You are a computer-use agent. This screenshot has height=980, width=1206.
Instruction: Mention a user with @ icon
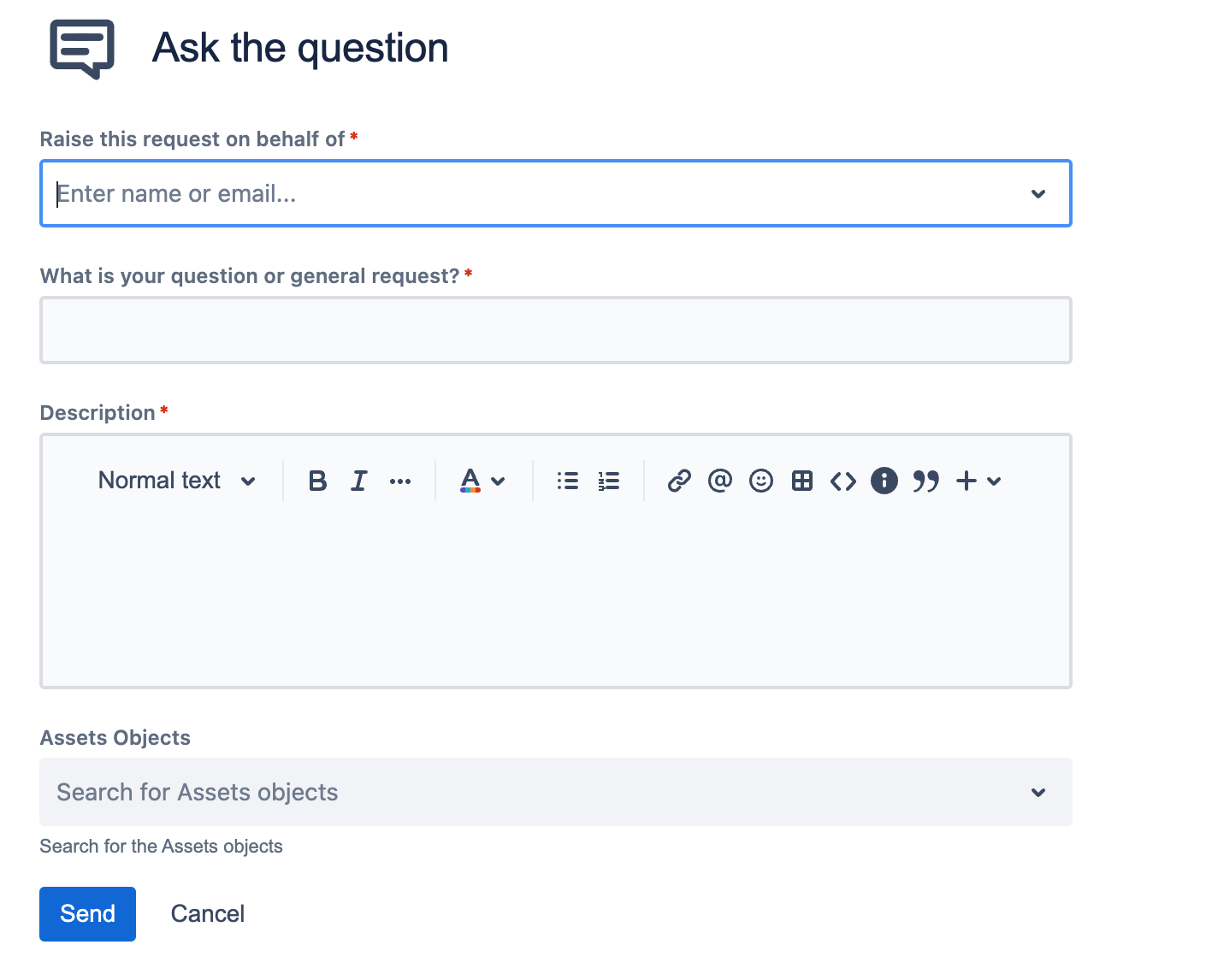click(720, 481)
